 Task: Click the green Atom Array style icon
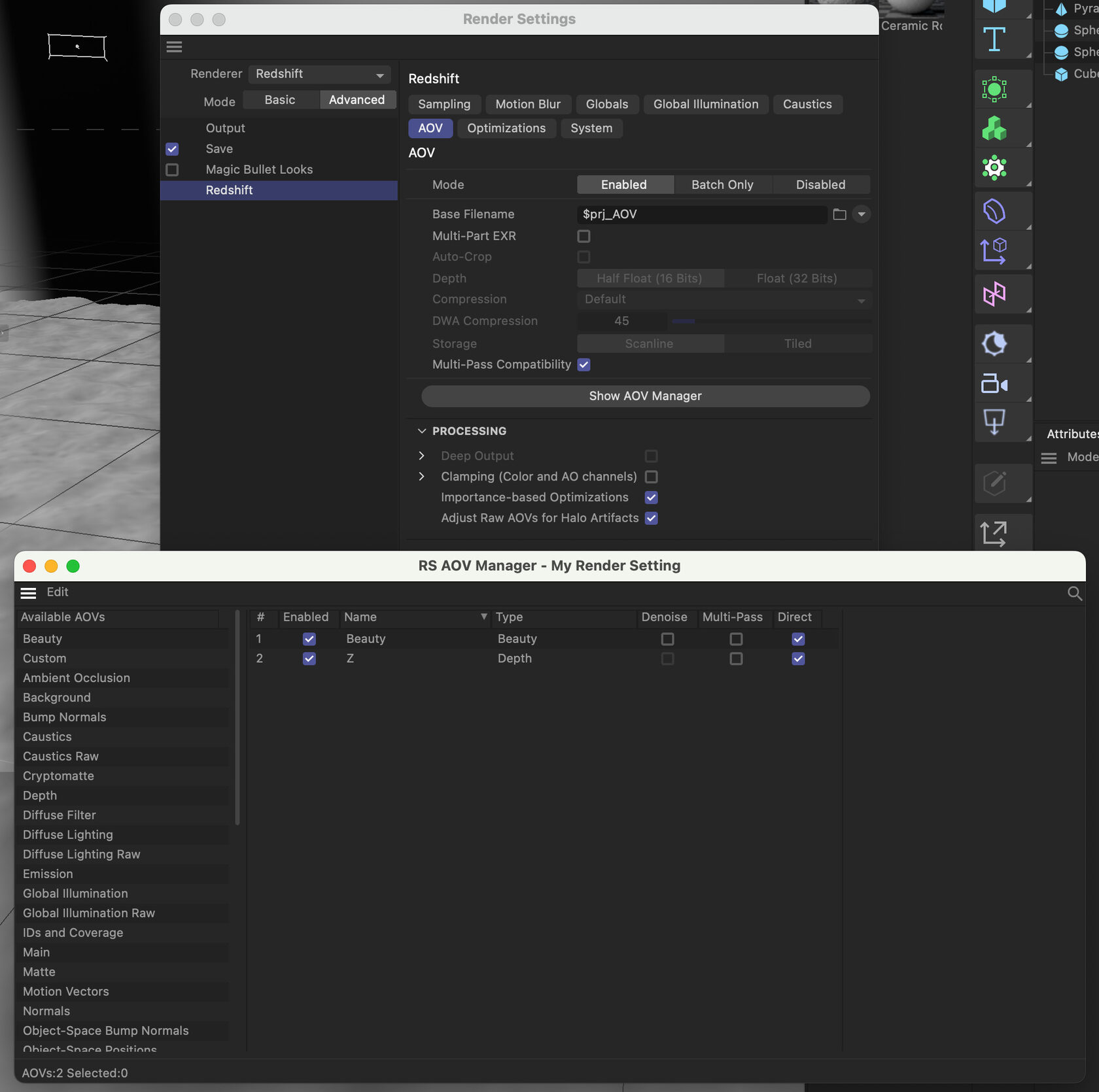[x=994, y=168]
